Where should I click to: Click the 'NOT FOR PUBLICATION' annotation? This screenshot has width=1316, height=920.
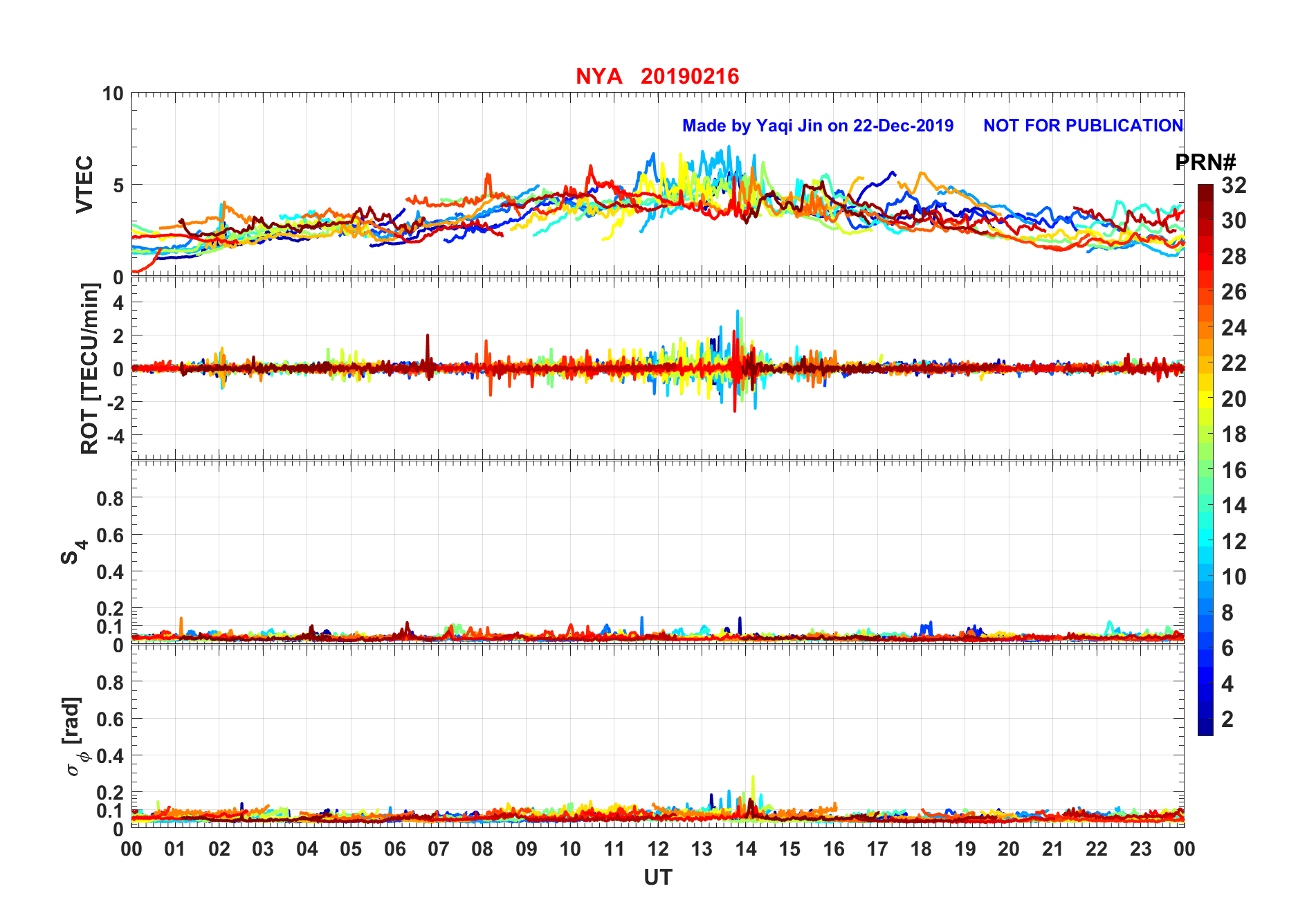click(x=1084, y=126)
